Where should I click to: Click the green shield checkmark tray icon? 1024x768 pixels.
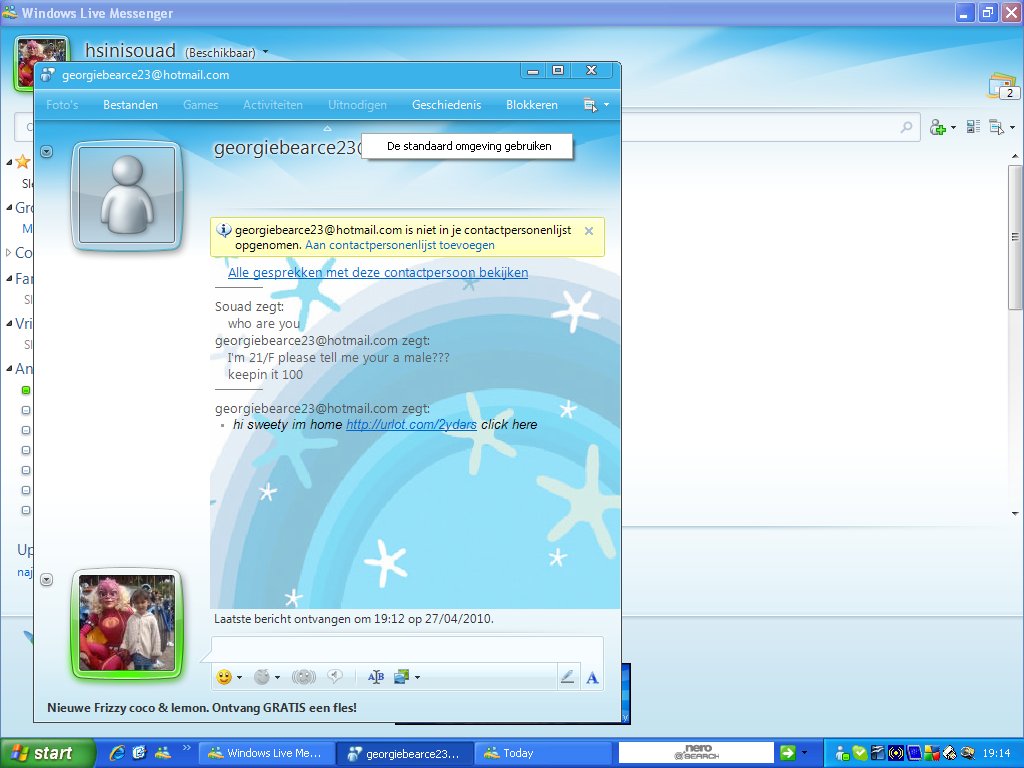(860, 754)
